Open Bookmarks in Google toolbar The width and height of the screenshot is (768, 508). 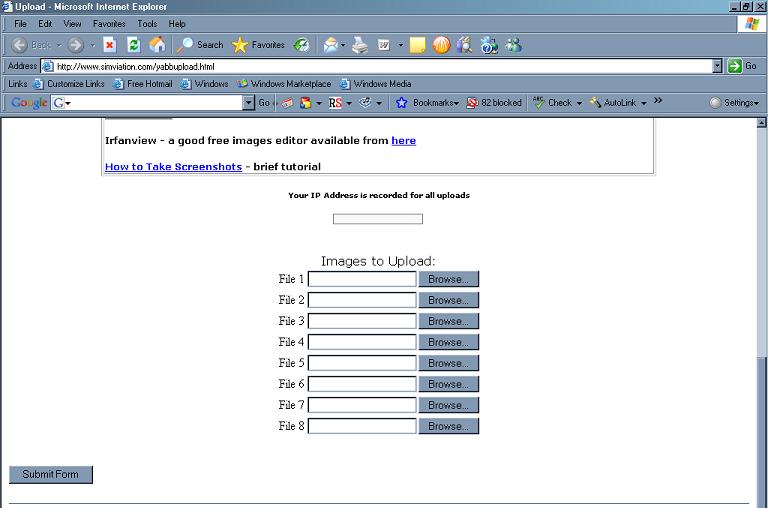[427, 103]
